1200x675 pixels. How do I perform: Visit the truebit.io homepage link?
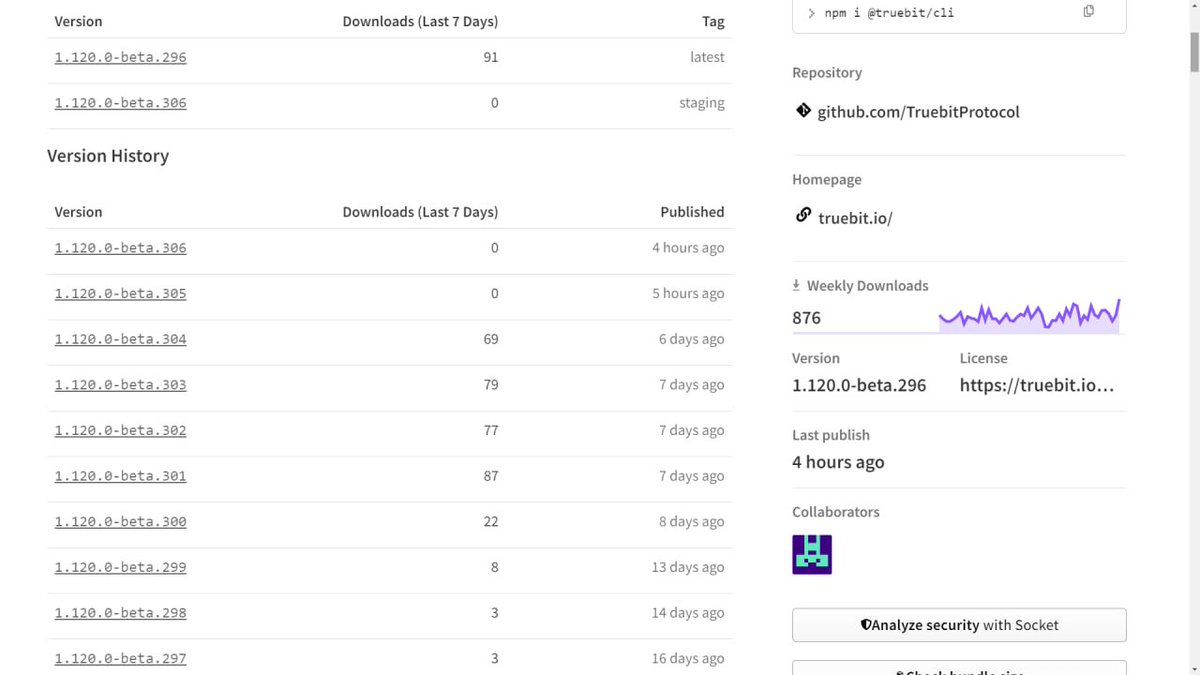(x=855, y=218)
